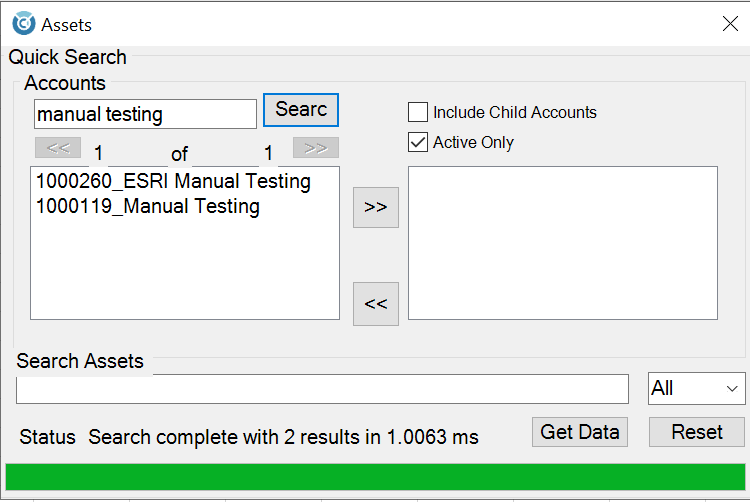Enable Include Child Accounts checkbox
This screenshot has width=750, height=502.
418,112
